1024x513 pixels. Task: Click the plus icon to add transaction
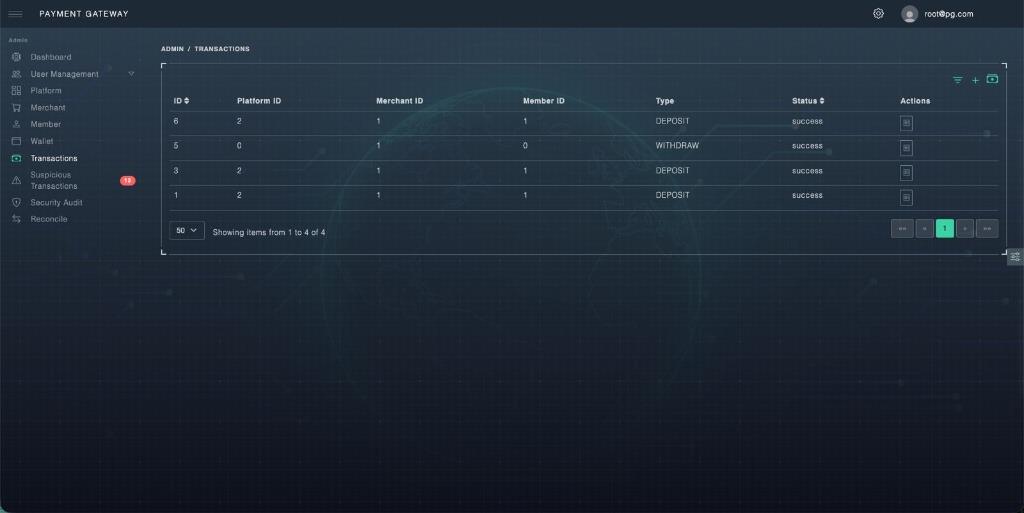click(x=975, y=80)
